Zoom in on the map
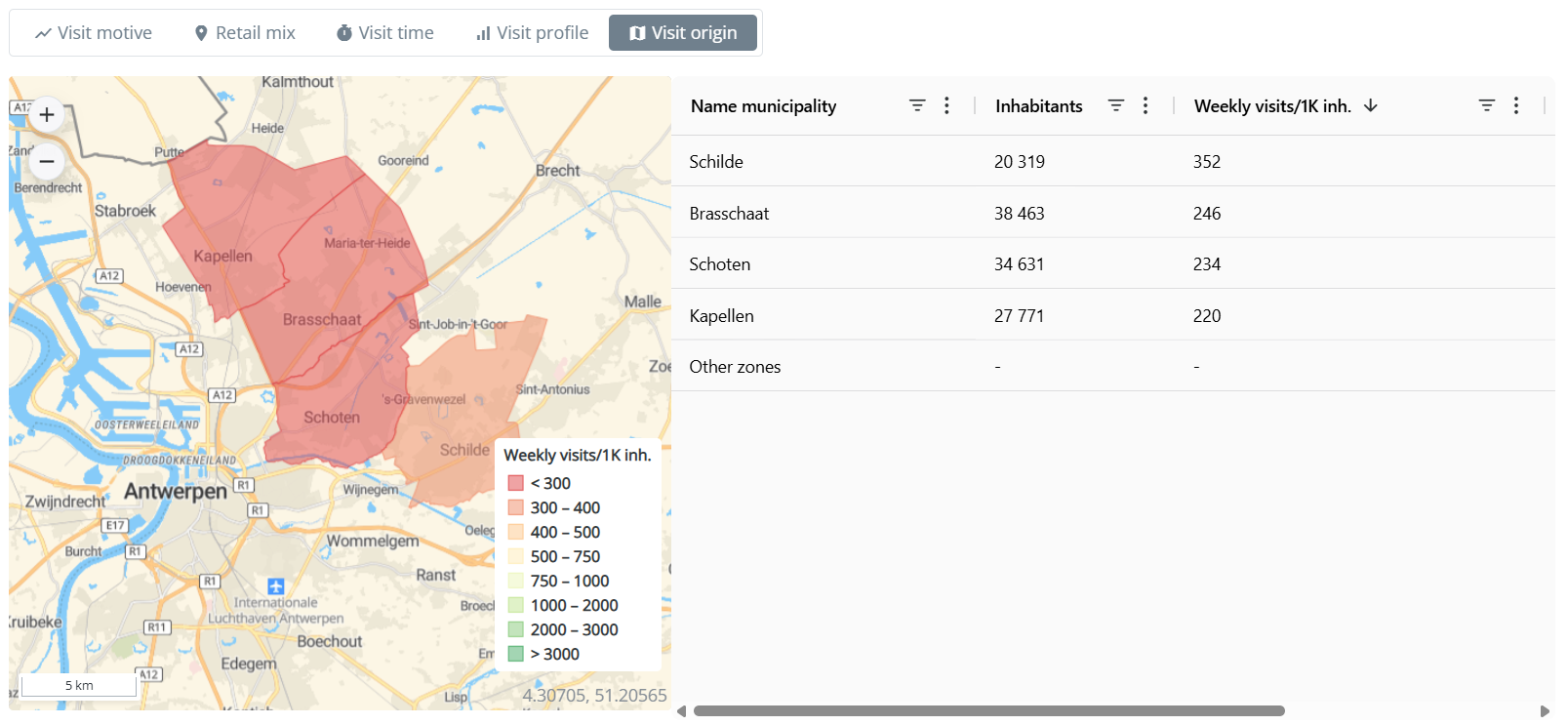The width and height of the screenshot is (1568, 725). [47, 115]
